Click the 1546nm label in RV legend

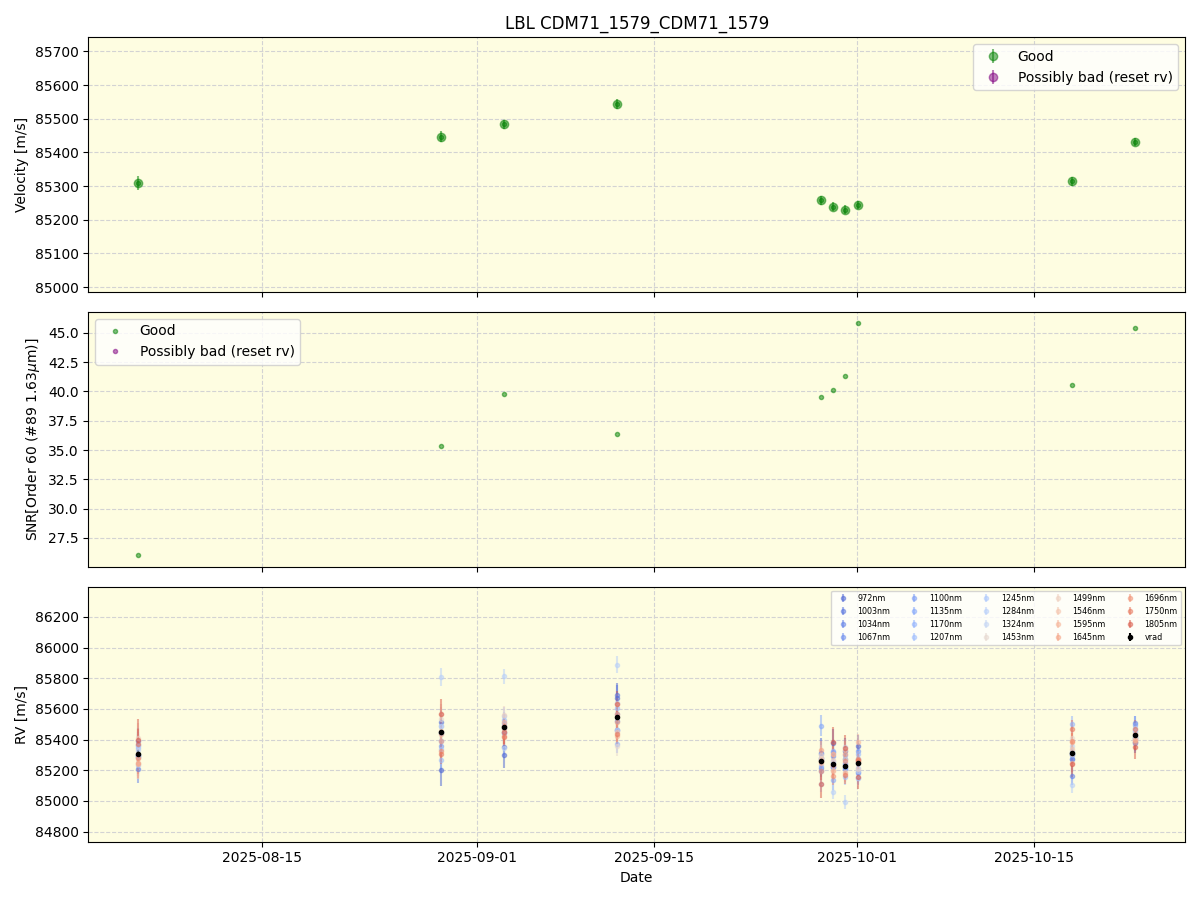[1088, 611]
